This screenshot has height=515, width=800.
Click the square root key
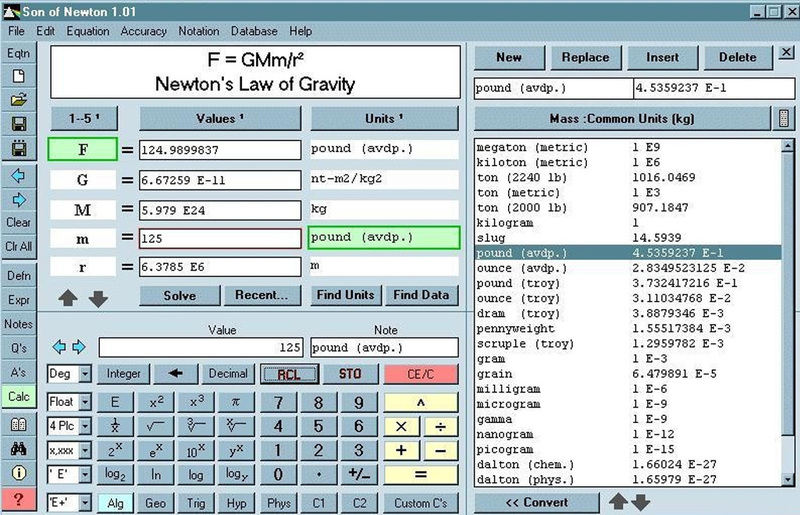(156, 426)
